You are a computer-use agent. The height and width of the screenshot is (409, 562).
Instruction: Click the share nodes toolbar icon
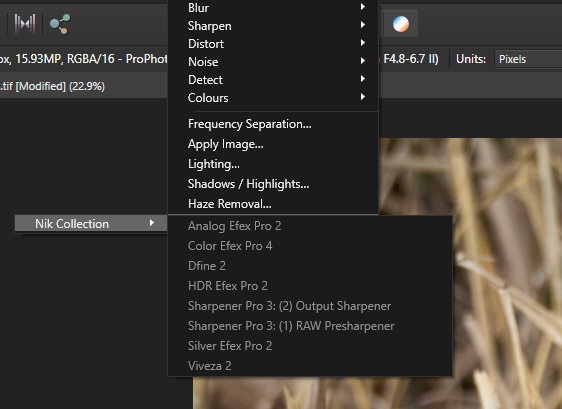[x=60, y=24]
